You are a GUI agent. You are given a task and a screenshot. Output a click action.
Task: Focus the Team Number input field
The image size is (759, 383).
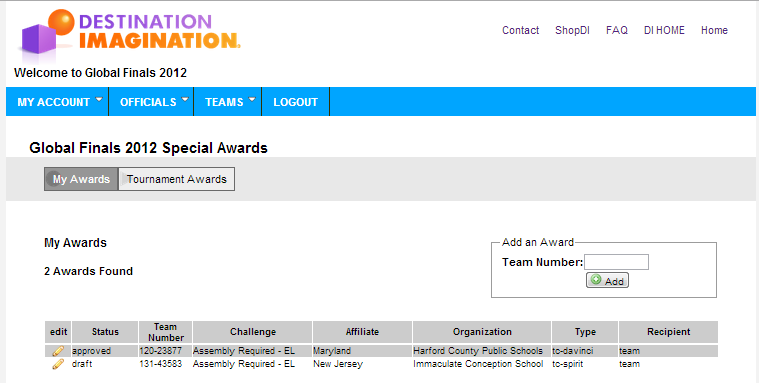point(616,262)
